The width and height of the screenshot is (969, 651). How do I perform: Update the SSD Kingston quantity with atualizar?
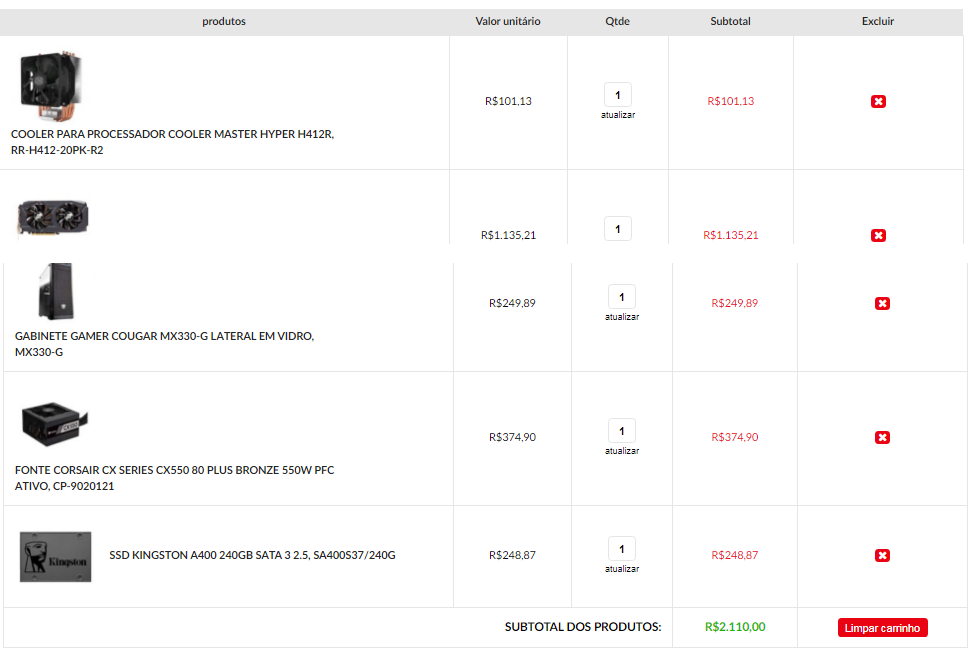pyautogui.click(x=622, y=569)
